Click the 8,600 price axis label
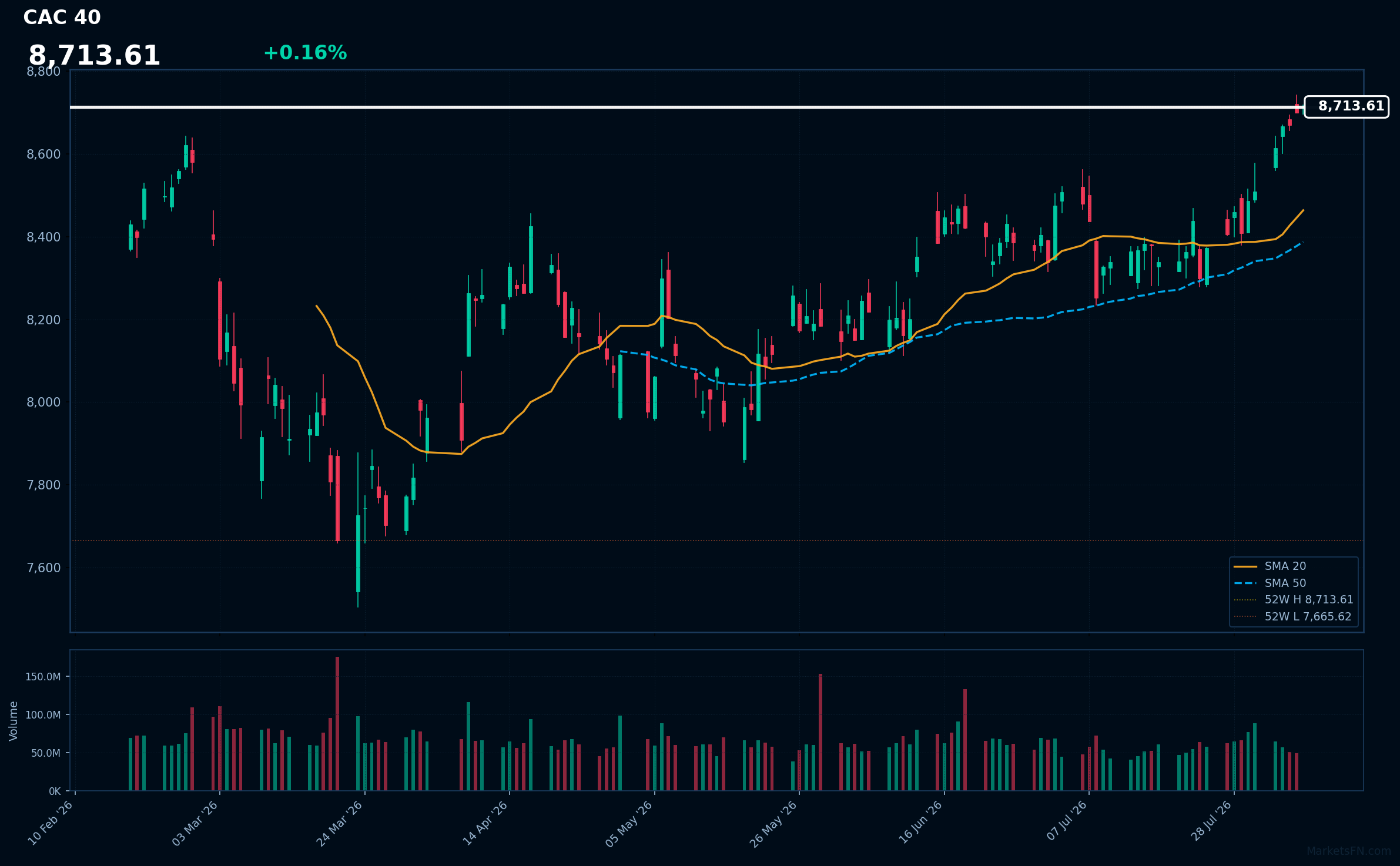Viewport: 1400px width, 866px height. (x=43, y=155)
